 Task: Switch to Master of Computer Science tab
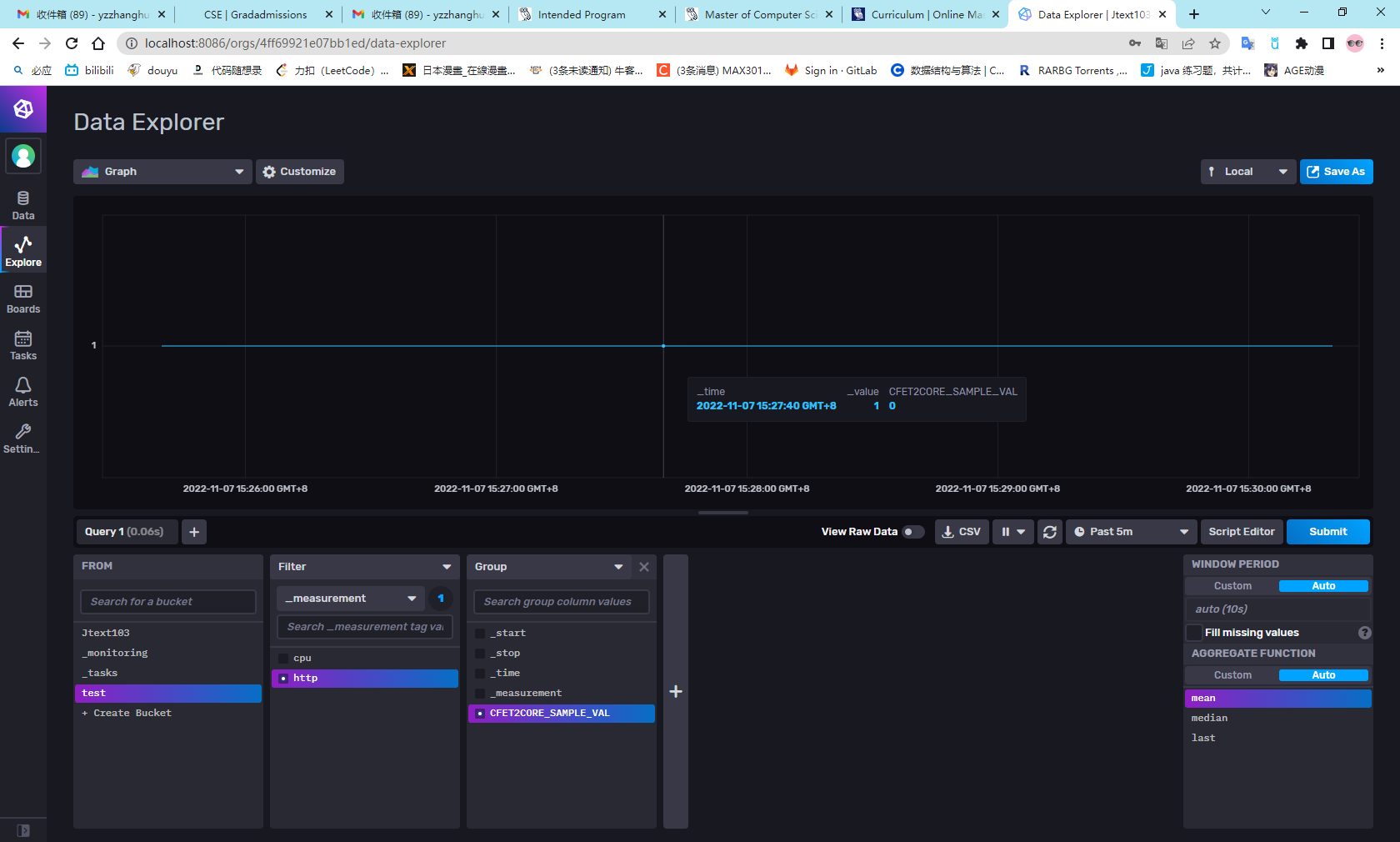point(758,14)
